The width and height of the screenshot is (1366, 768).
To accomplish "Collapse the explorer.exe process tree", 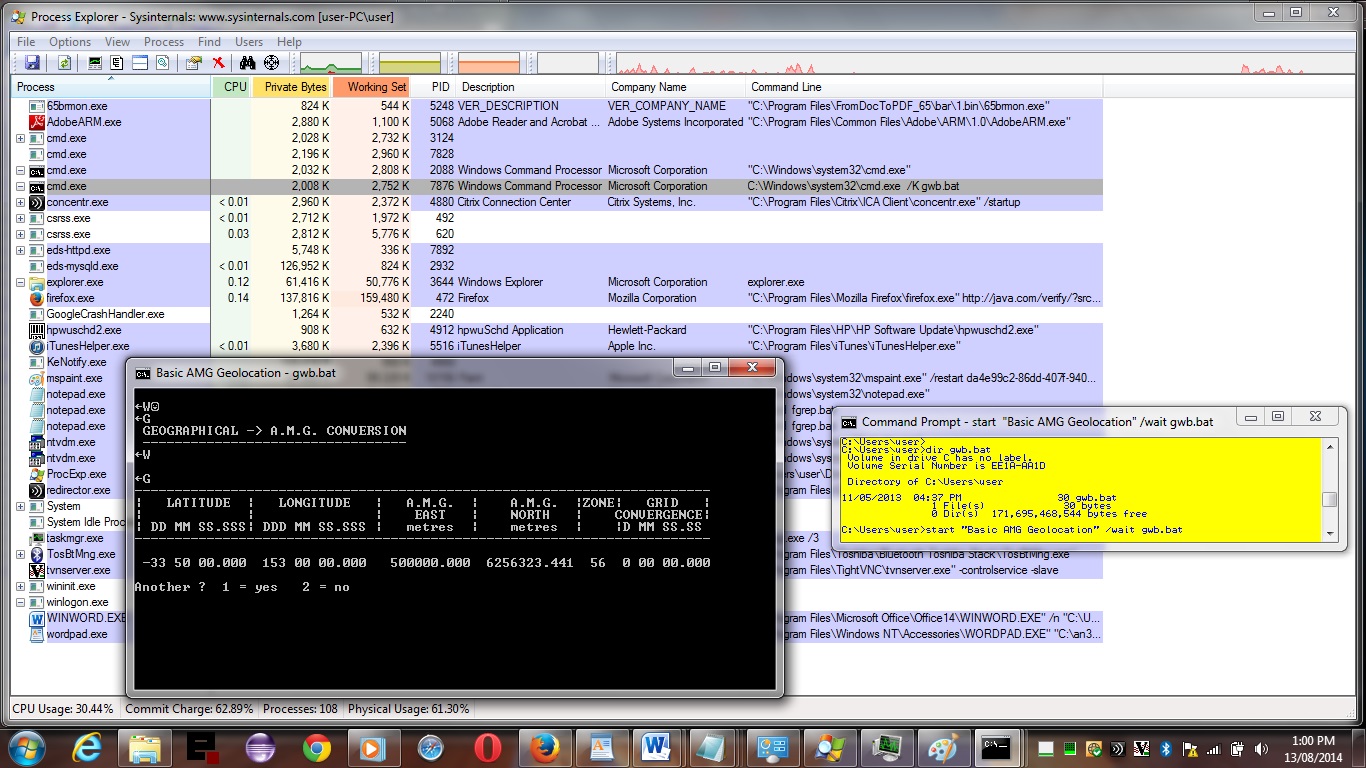I will tap(21, 283).
